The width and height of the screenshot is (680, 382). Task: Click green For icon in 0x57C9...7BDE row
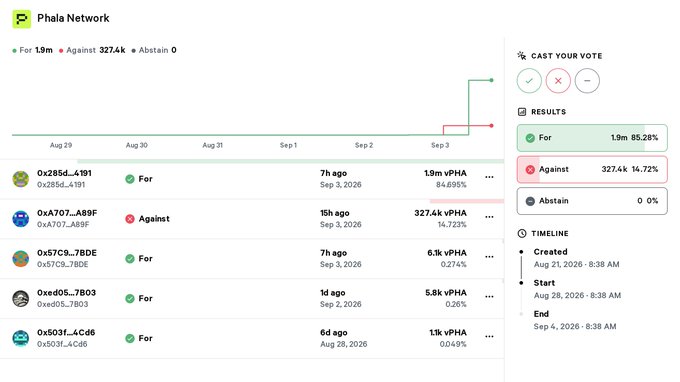coord(130,259)
